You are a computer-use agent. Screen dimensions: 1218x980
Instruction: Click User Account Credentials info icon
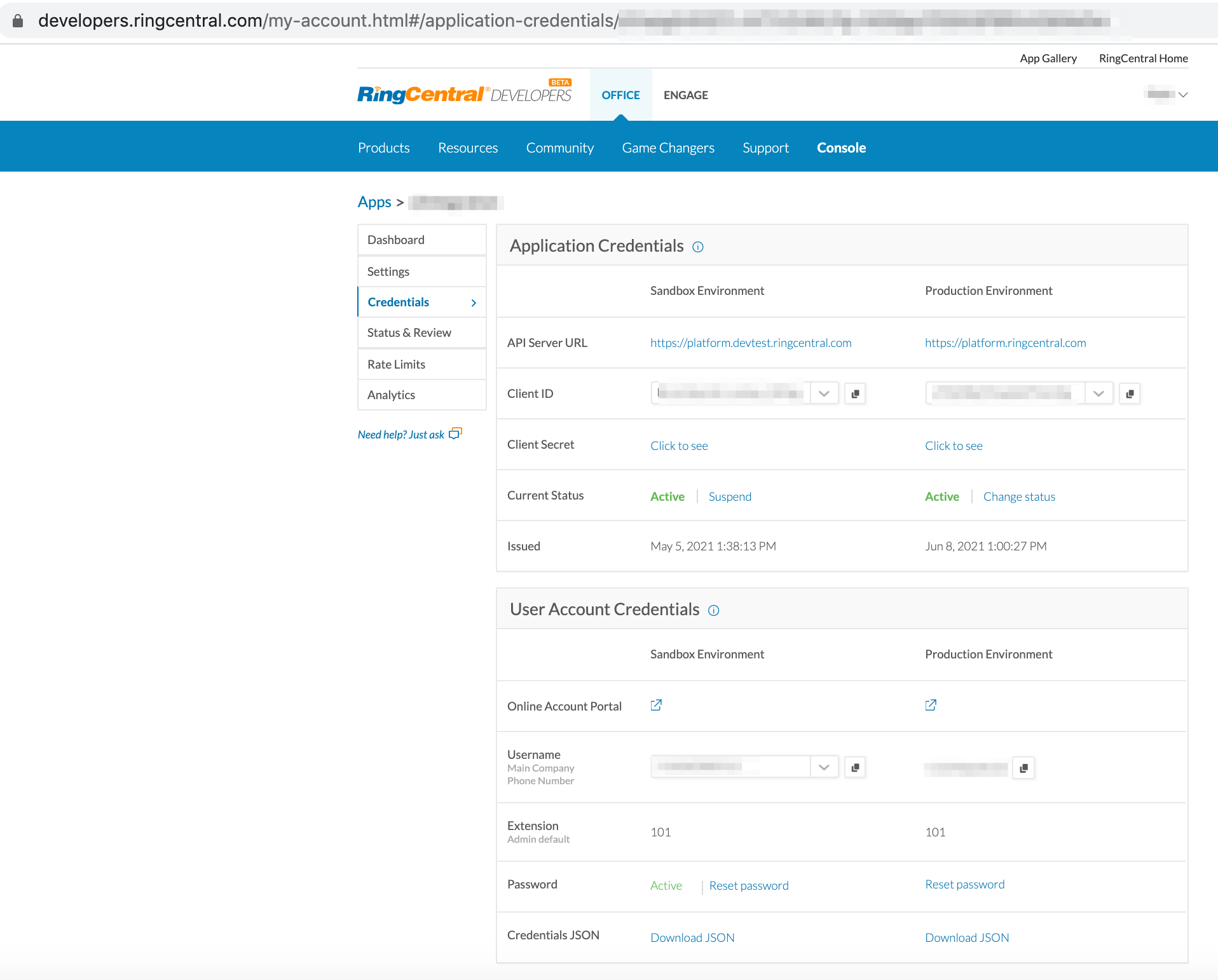click(x=714, y=611)
